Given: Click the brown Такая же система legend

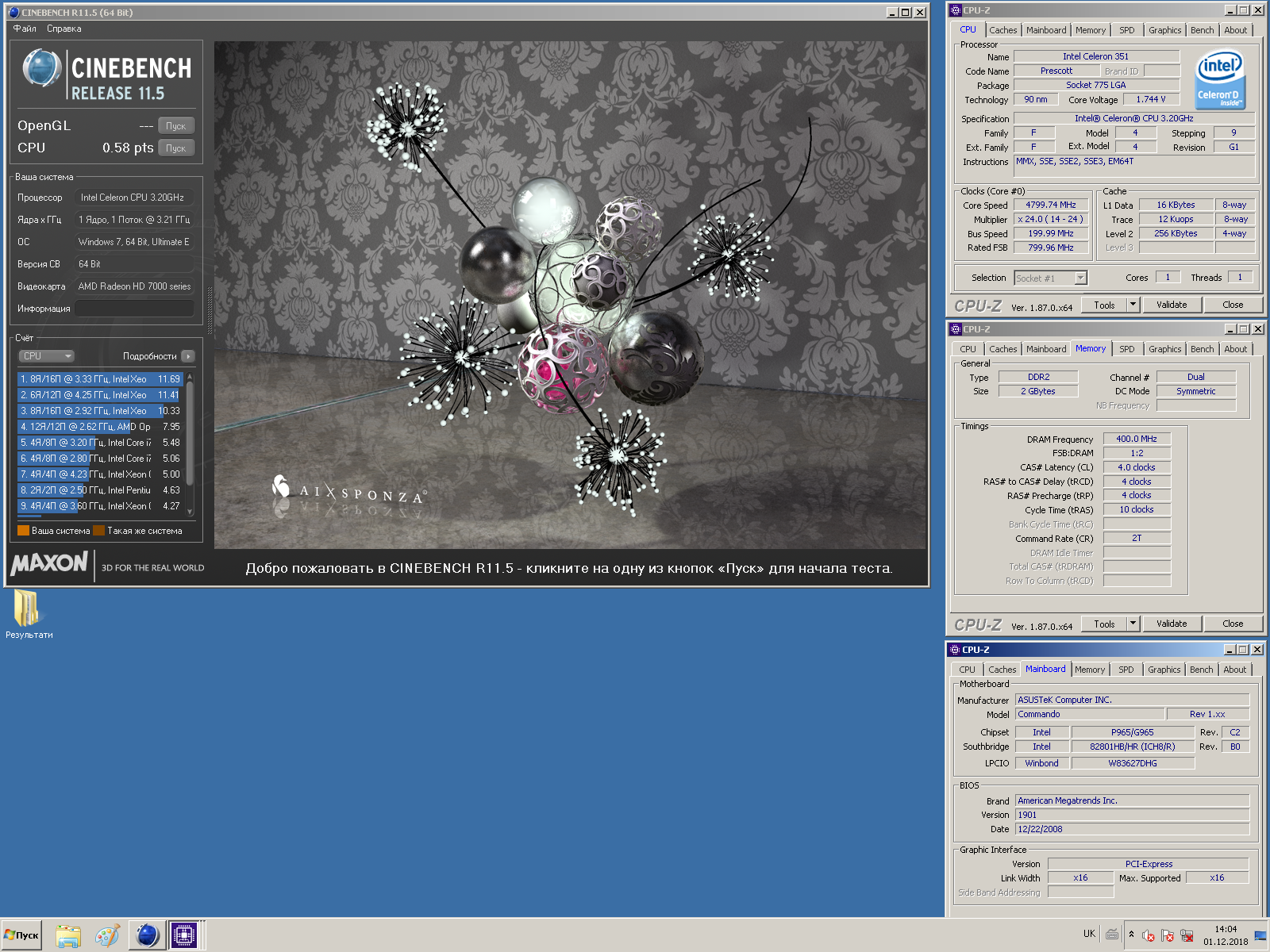Looking at the screenshot, I should click(98, 531).
